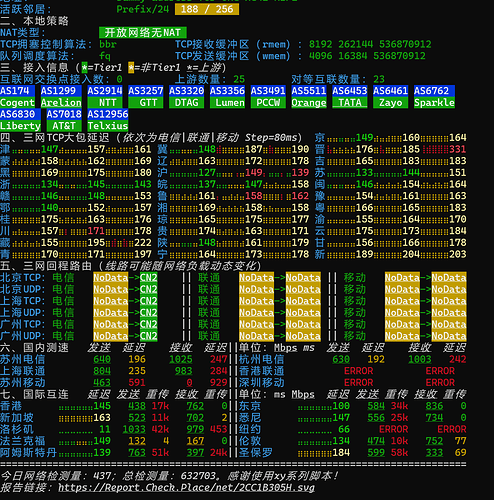
Task: Click the 'Telxius' provider label
Action: 108,126
